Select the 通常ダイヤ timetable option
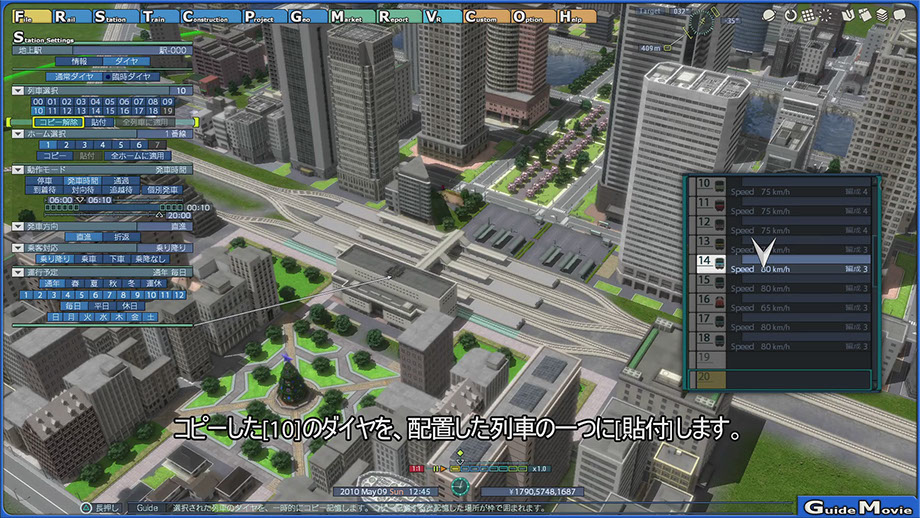920x518 pixels. (75, 76)
